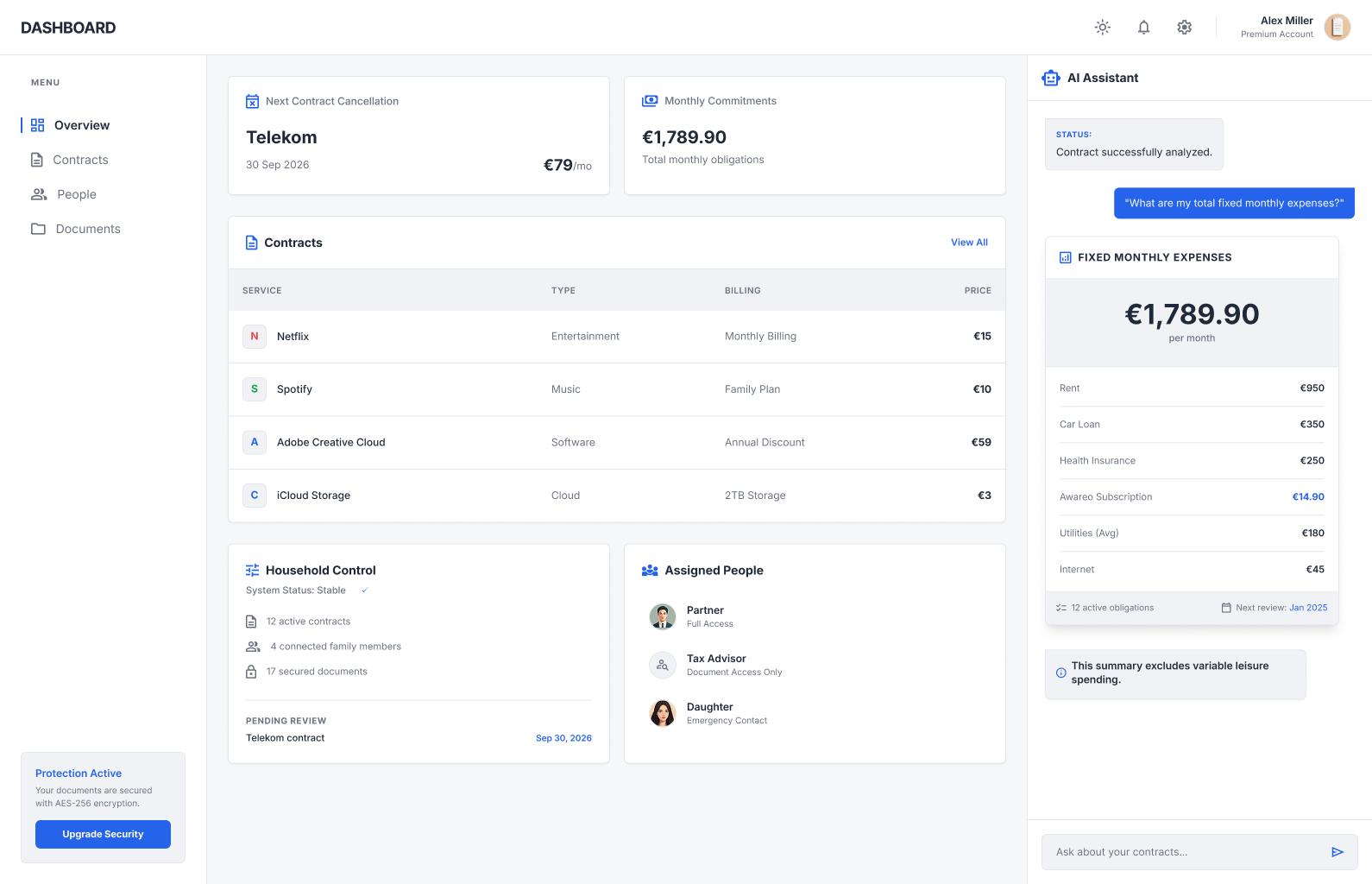Screen dimensions: 1372x884
Task: Click the Internet expense row
Action: [1192, 570]
